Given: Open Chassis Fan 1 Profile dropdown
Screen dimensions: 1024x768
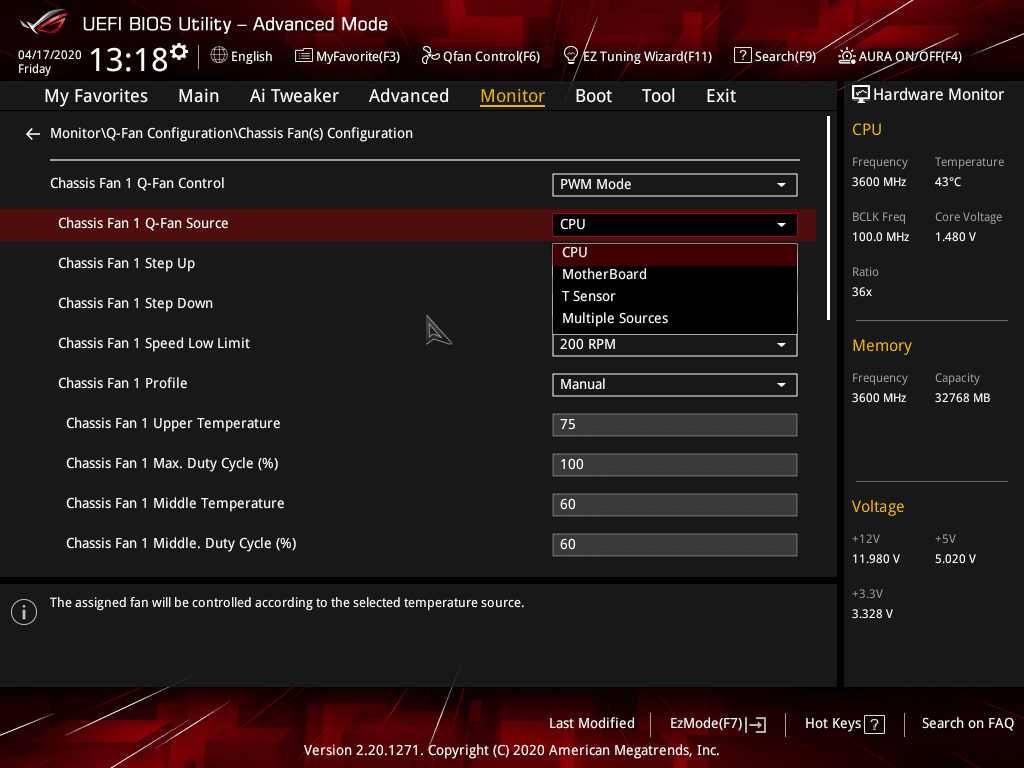Looking at the screenshot, I should pos(675,385).
